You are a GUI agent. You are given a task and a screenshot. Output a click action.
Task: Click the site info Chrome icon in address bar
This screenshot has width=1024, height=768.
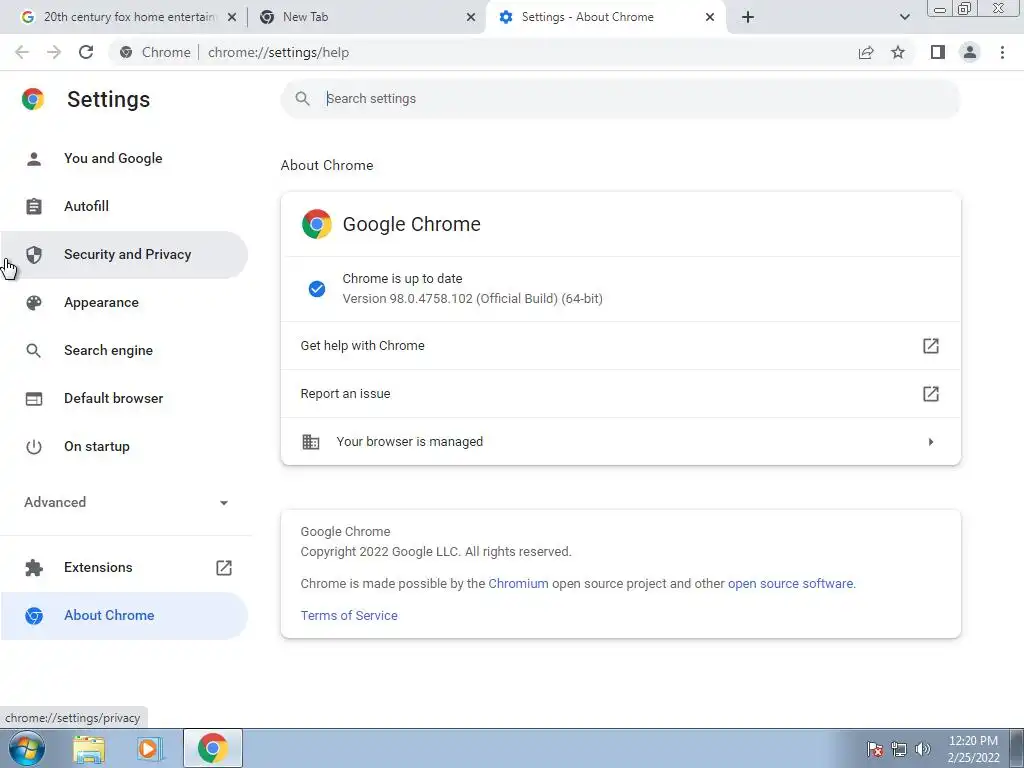coord(126,52)
